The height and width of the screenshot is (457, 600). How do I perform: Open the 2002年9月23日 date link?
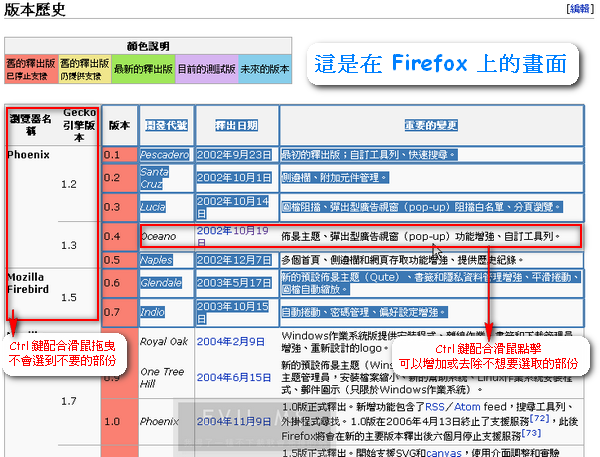coord(234,155)
